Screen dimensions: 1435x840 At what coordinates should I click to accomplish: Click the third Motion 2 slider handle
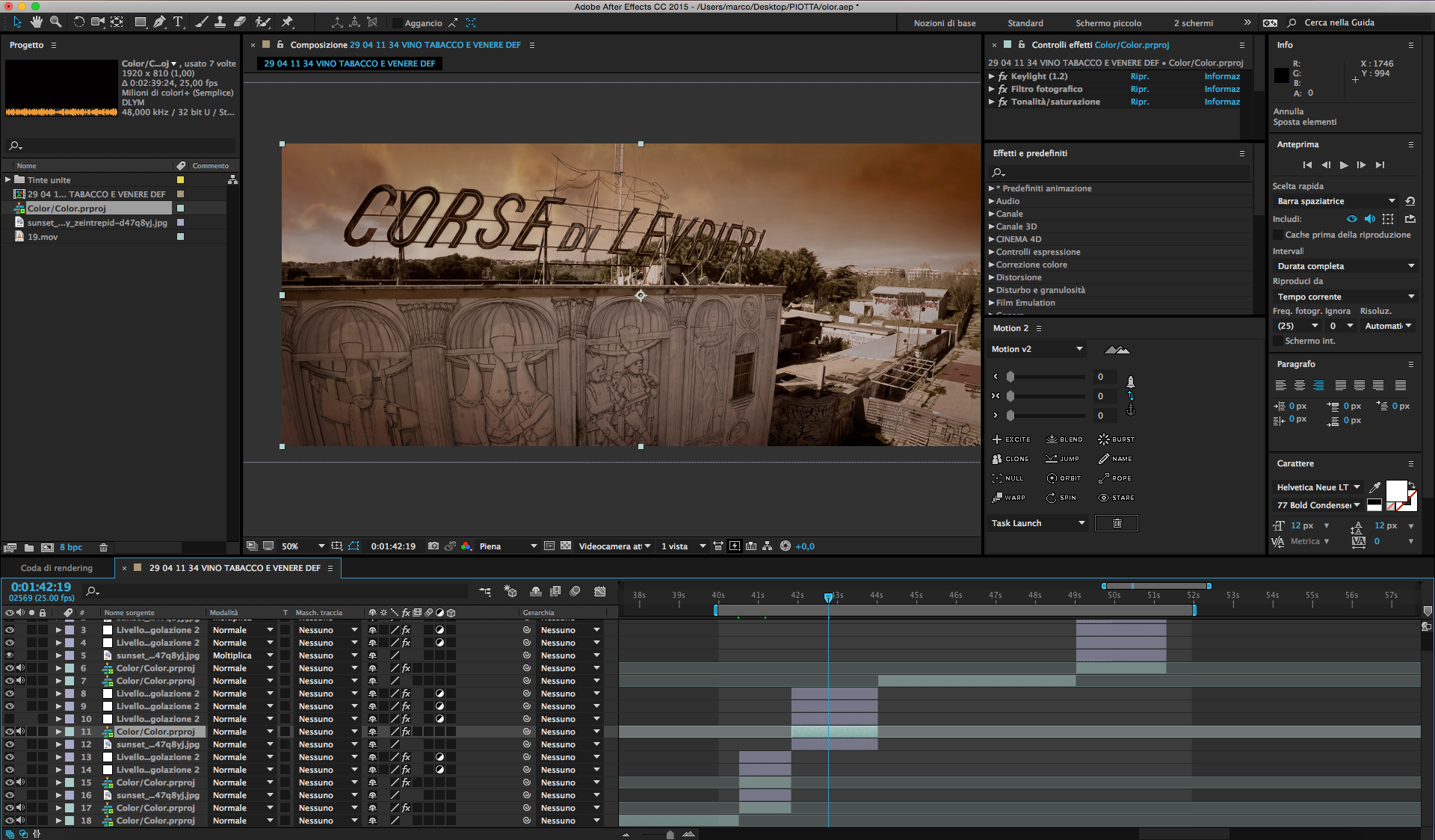pos(1010,416)
